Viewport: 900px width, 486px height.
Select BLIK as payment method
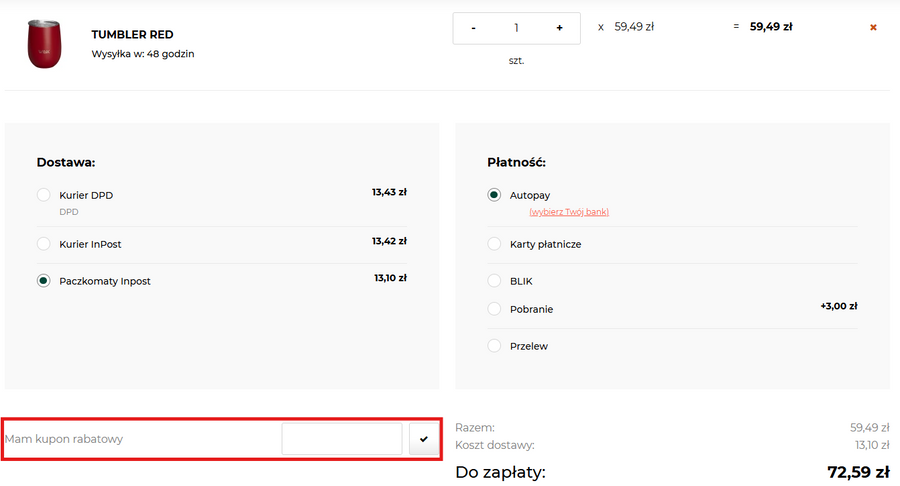pyautogui.click(x=494, y=281)
